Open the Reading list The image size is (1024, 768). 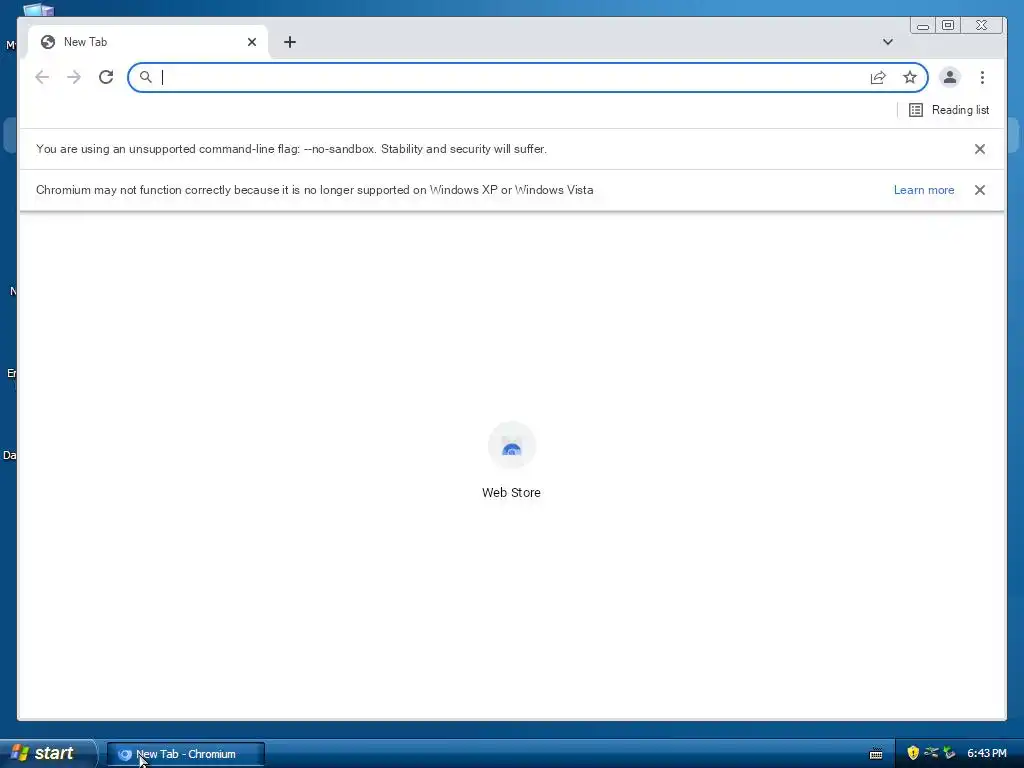pyautogui.click(x=949, y=110)
